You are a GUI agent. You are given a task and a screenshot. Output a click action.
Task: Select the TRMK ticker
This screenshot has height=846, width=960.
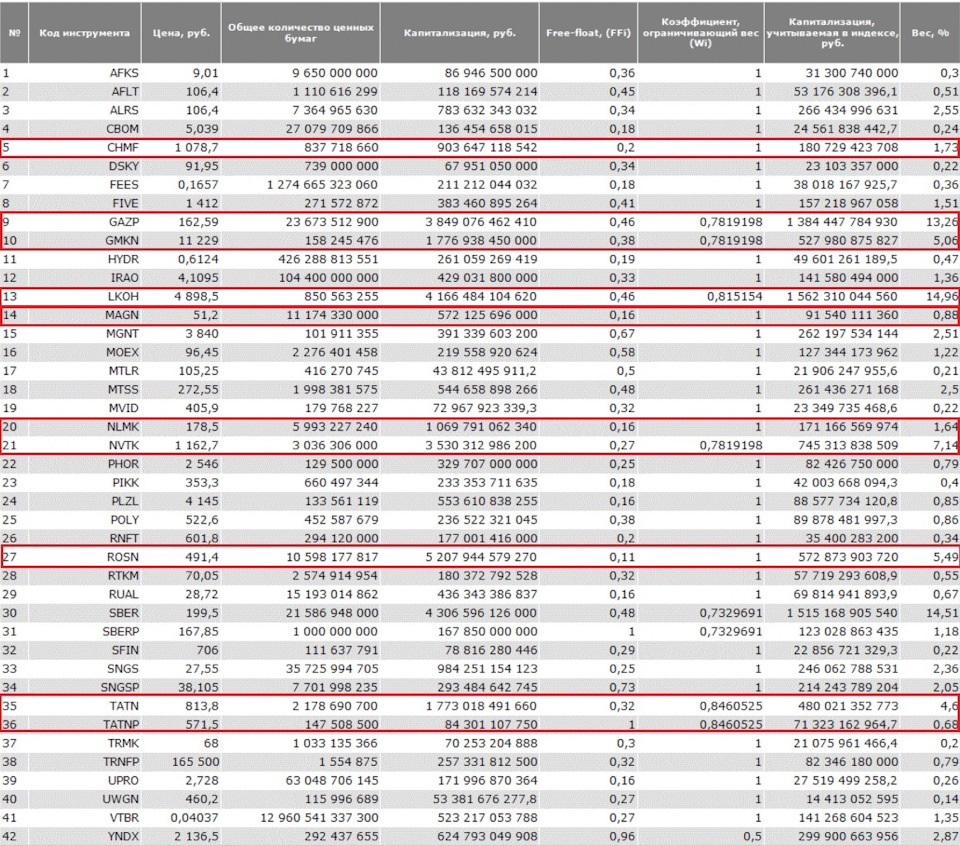point(124,744)
